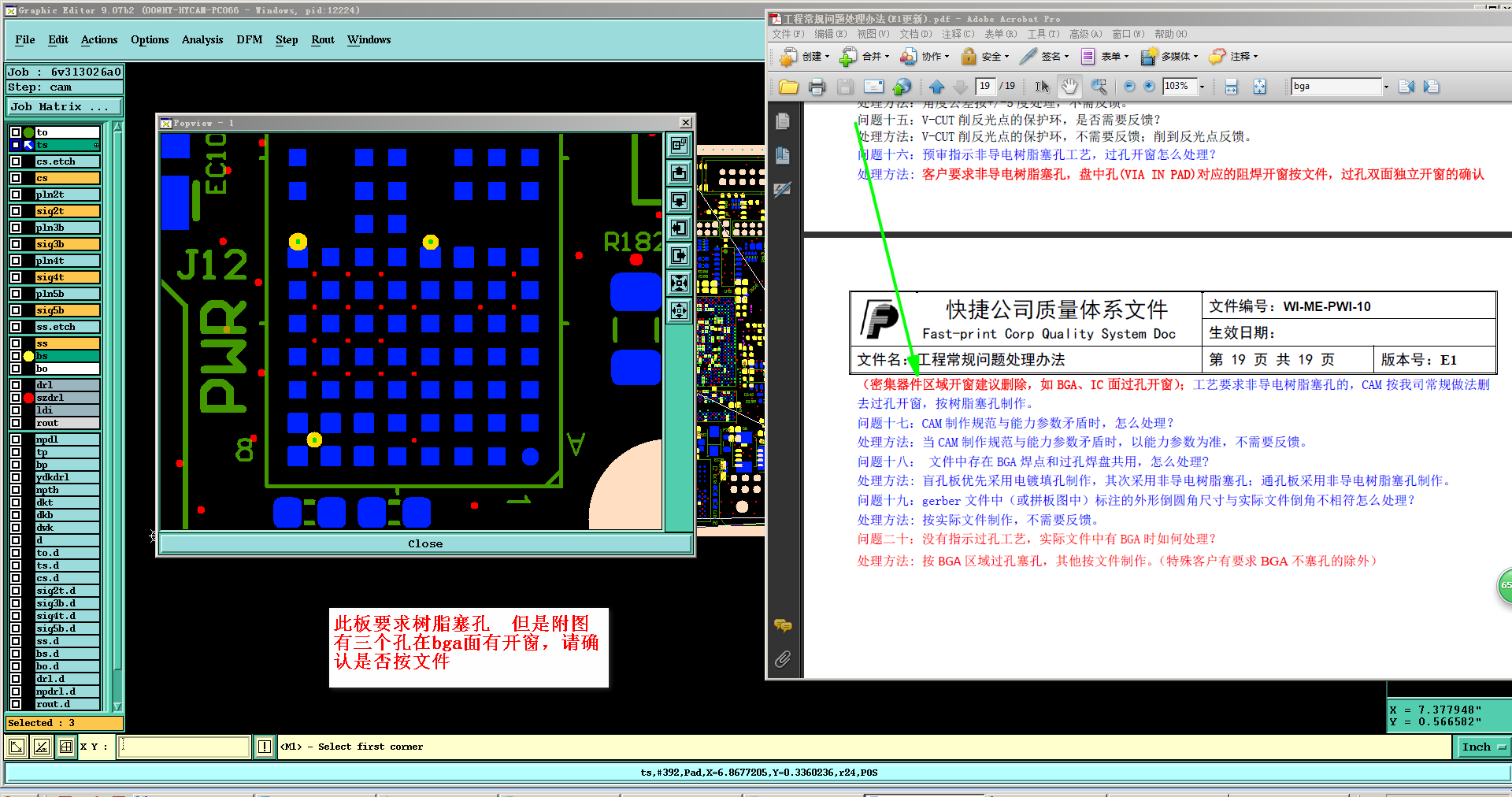
Task: Open the Acrobat comments panel icon
Action: coord(783,625)
